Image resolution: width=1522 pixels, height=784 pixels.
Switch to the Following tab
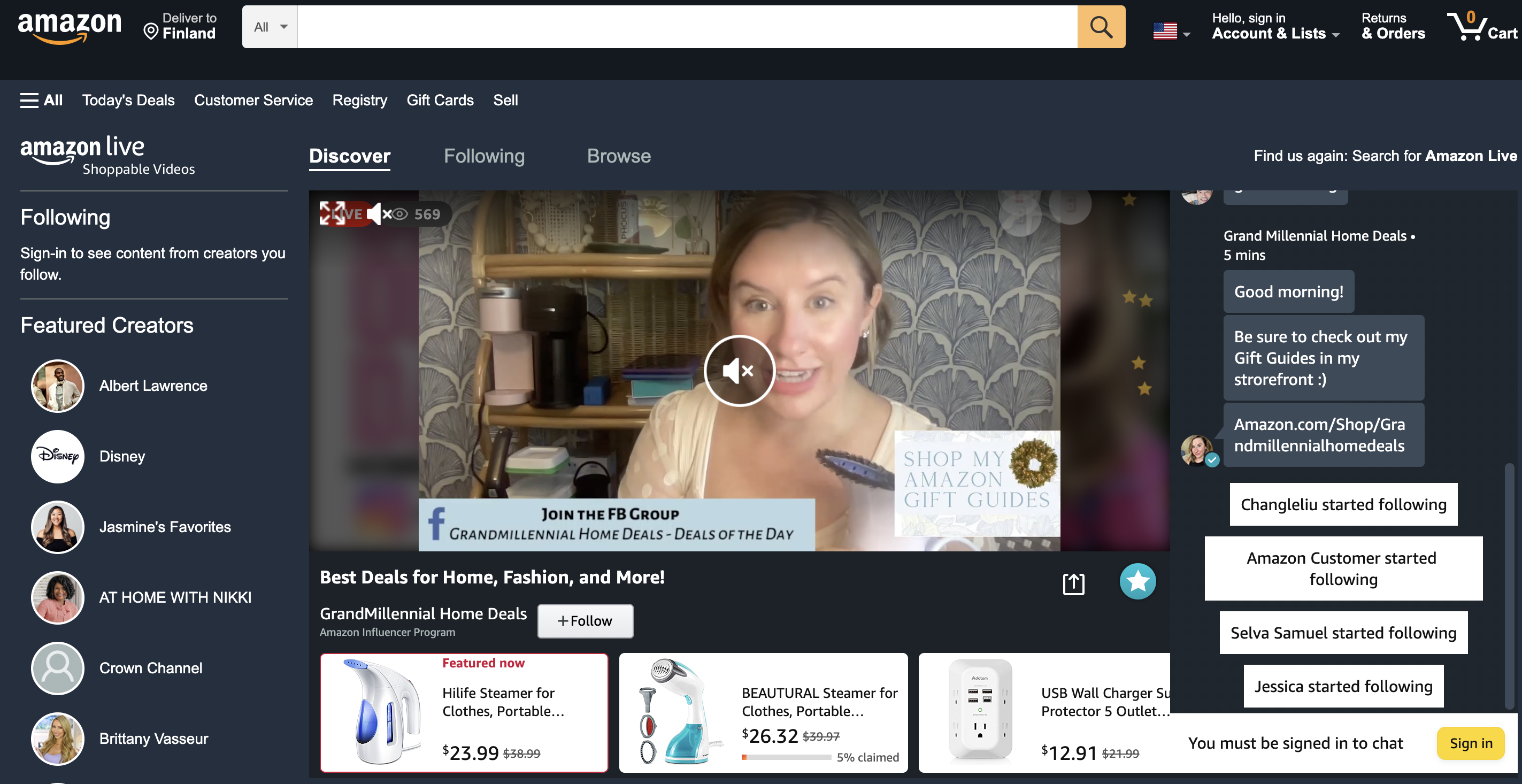[x=484, y=156]
